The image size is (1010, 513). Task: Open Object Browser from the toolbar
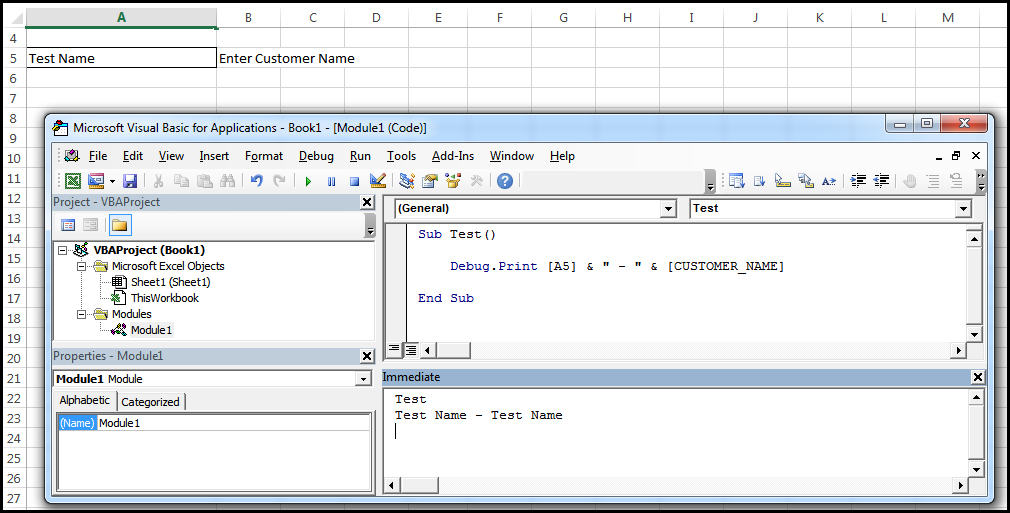453,181
